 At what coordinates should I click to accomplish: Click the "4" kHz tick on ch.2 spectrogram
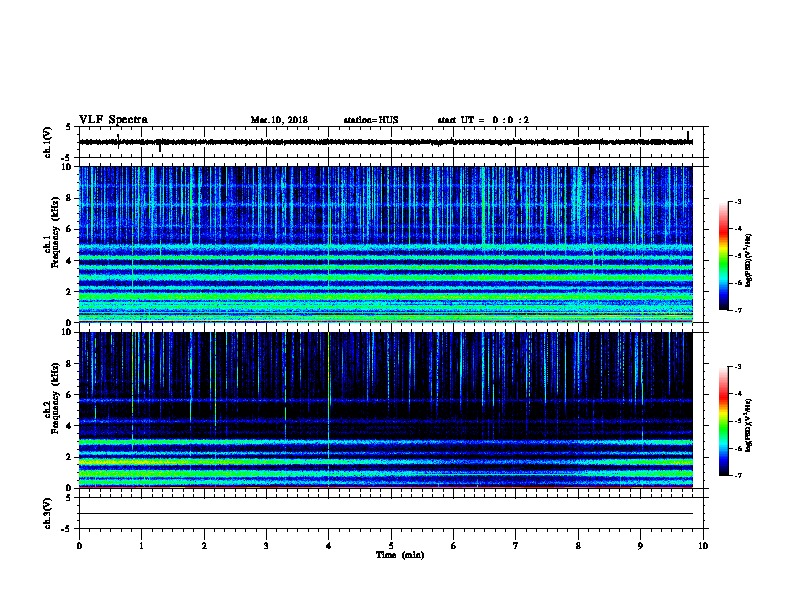69,426
